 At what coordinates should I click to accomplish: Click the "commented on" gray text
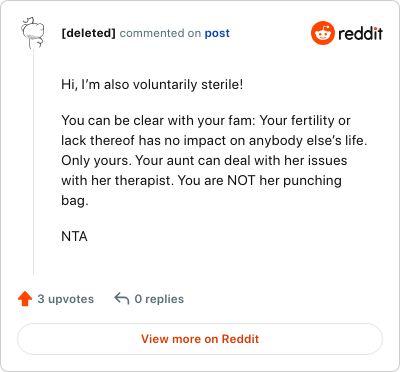click(160, 33)
